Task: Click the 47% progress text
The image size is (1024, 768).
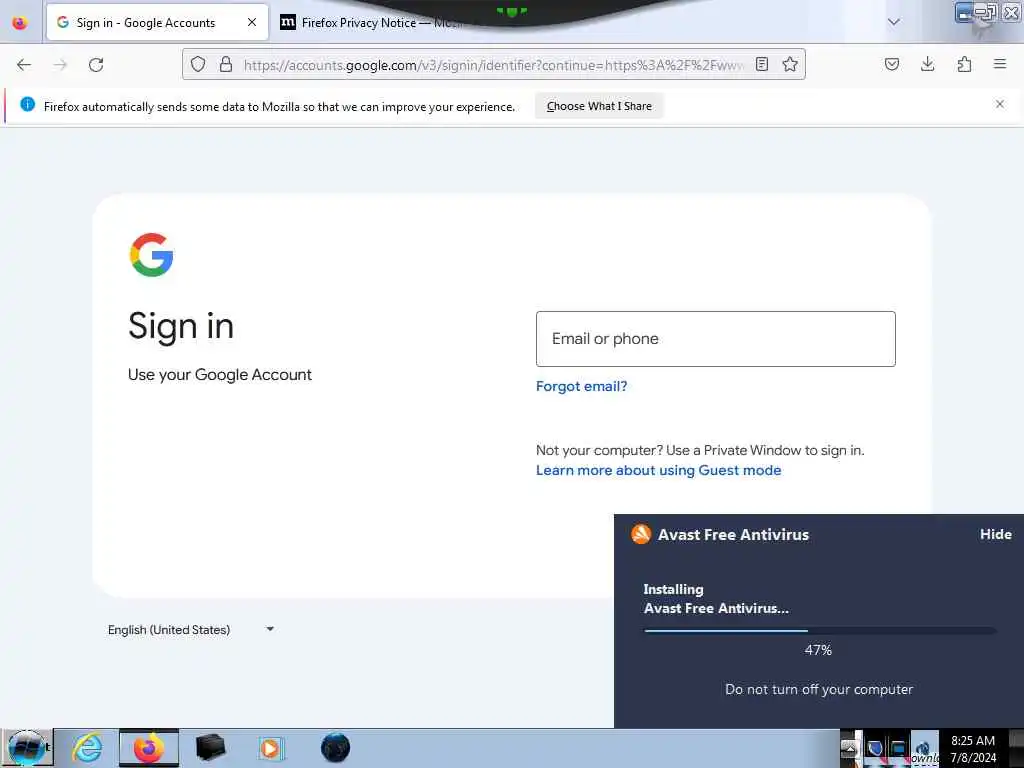Action: 818,650
